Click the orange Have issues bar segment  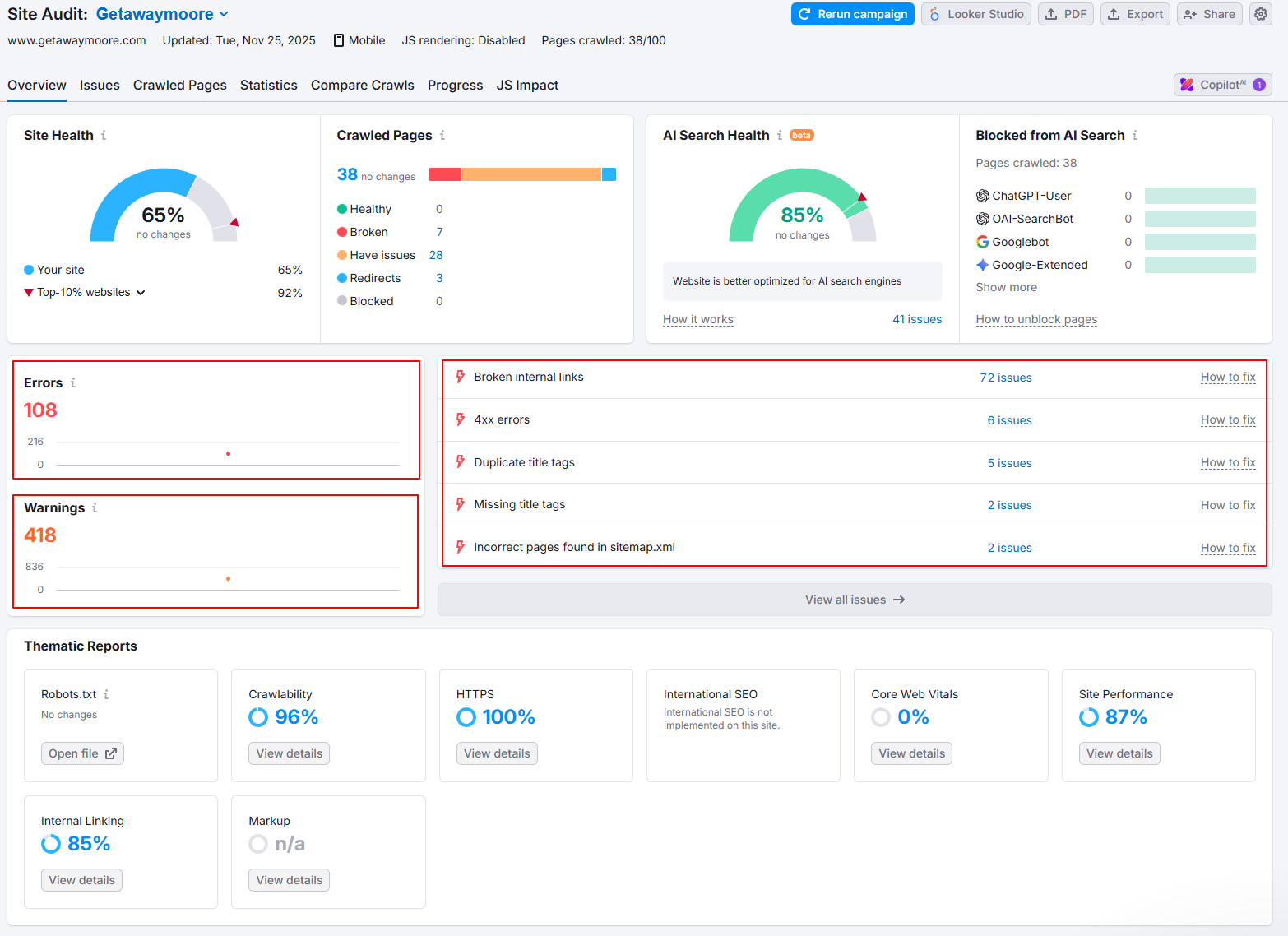pos(530,174)
